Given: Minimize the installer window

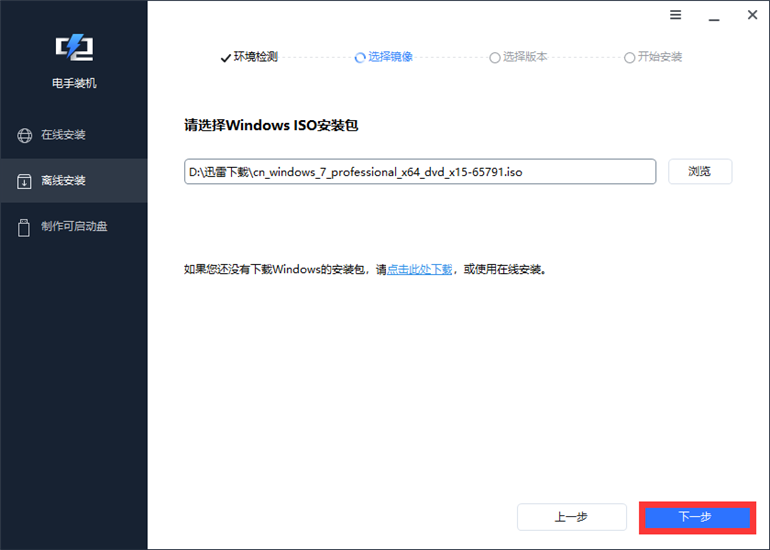Looking at the screenshot, I should point(714,20).
